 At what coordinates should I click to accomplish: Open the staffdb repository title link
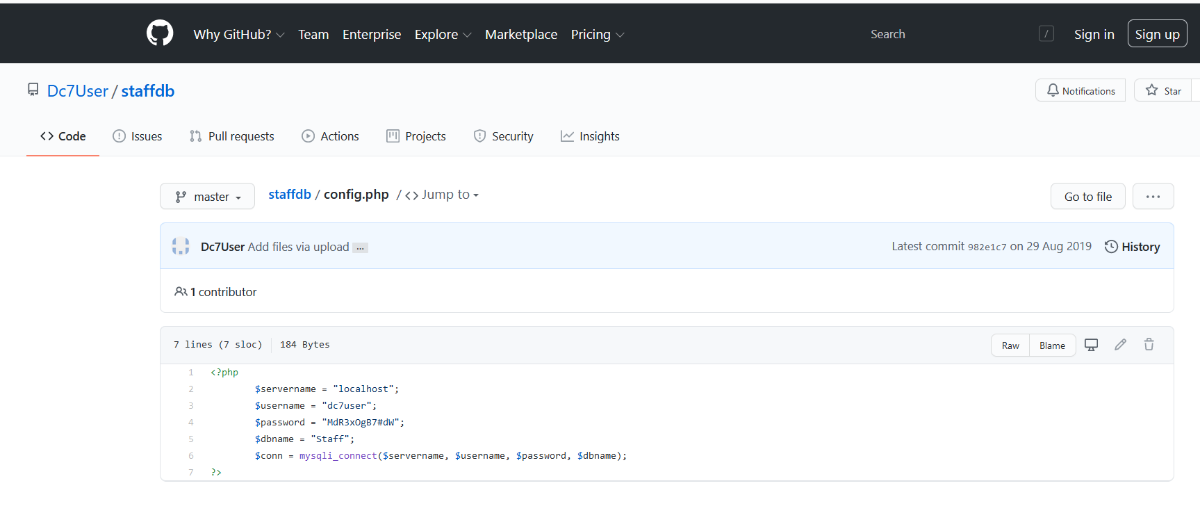[x=148, y=91]
